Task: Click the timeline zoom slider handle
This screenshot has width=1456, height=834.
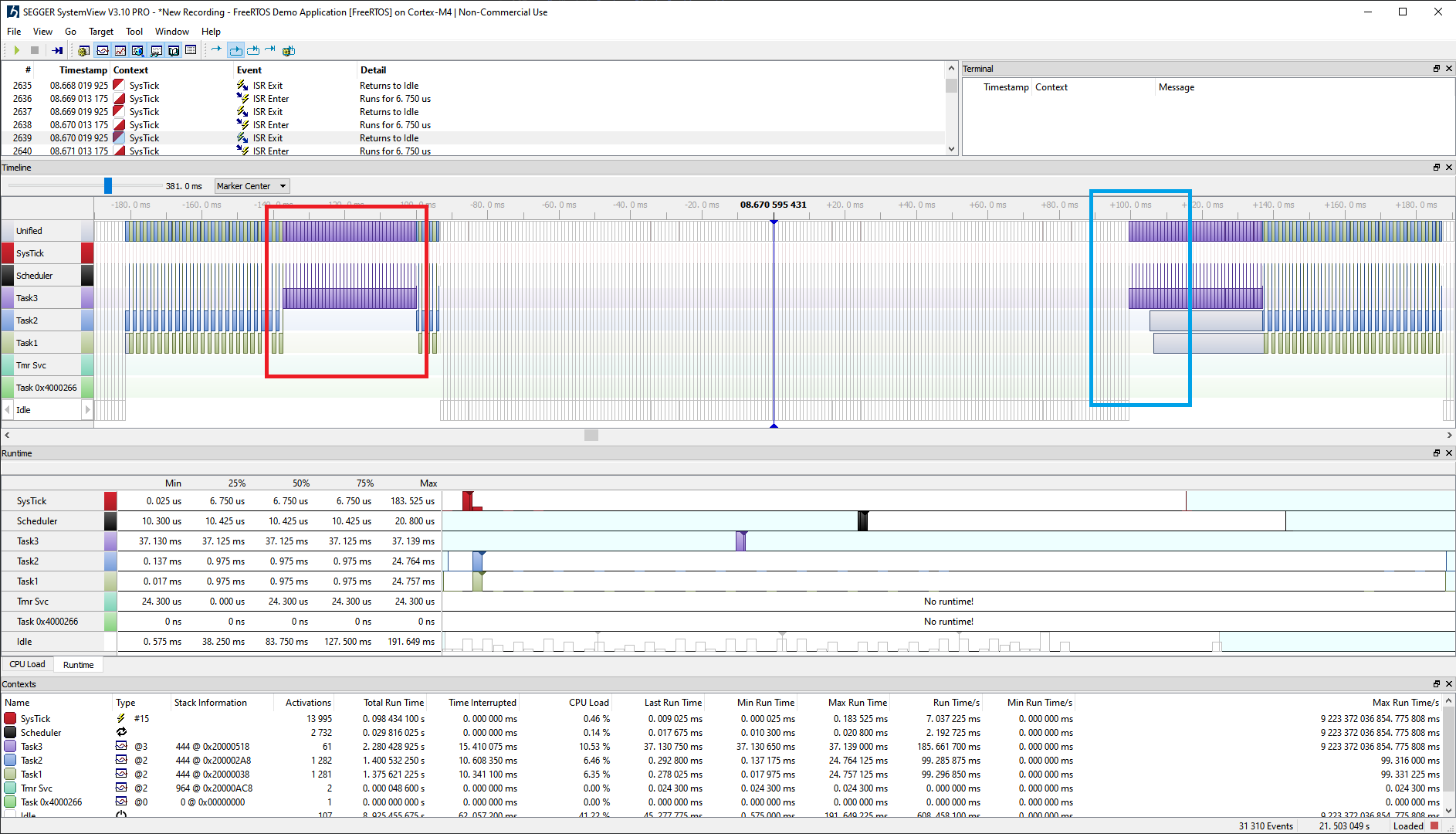Action: [108, 185]
